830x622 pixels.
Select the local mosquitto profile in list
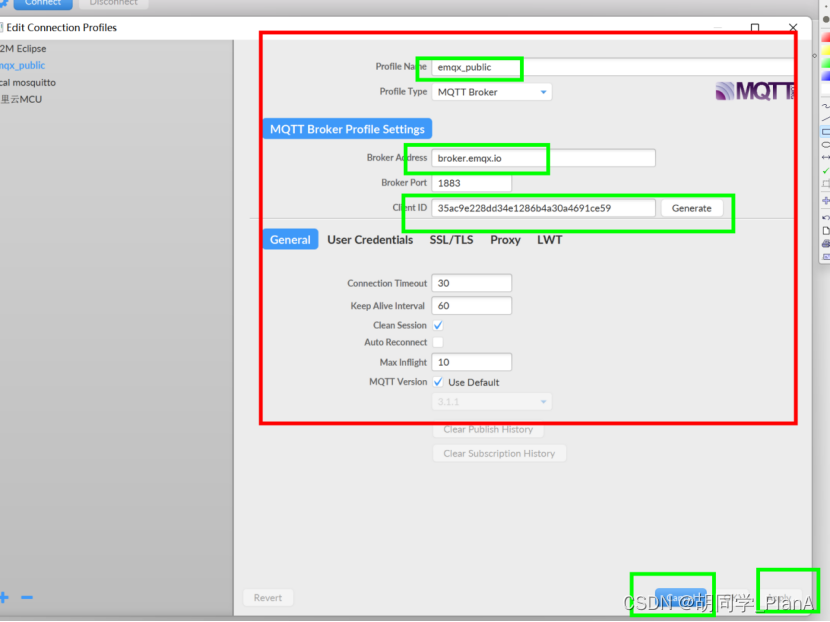28,83
